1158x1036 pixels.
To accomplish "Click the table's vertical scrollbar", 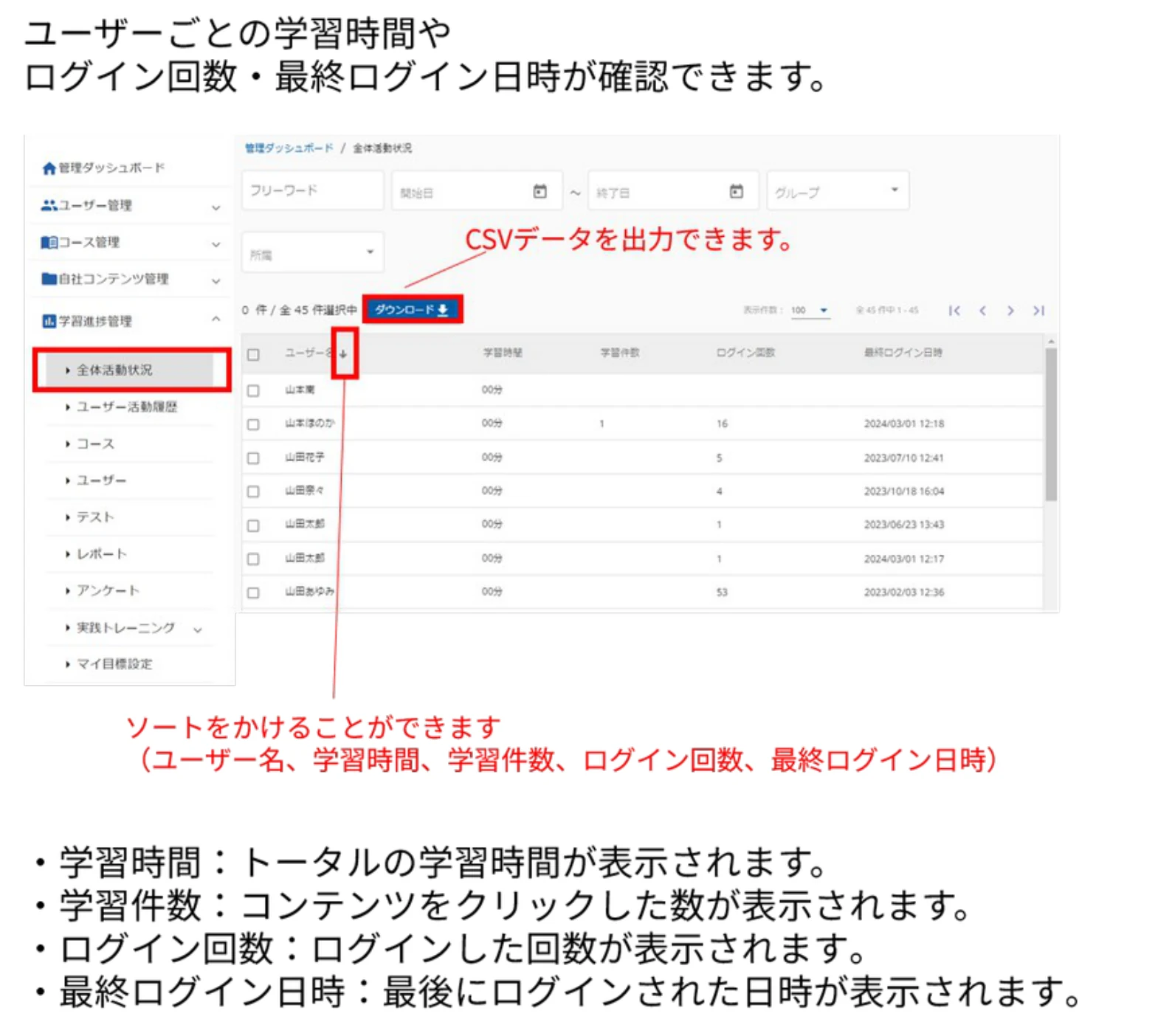I will tap(1050, 424).
